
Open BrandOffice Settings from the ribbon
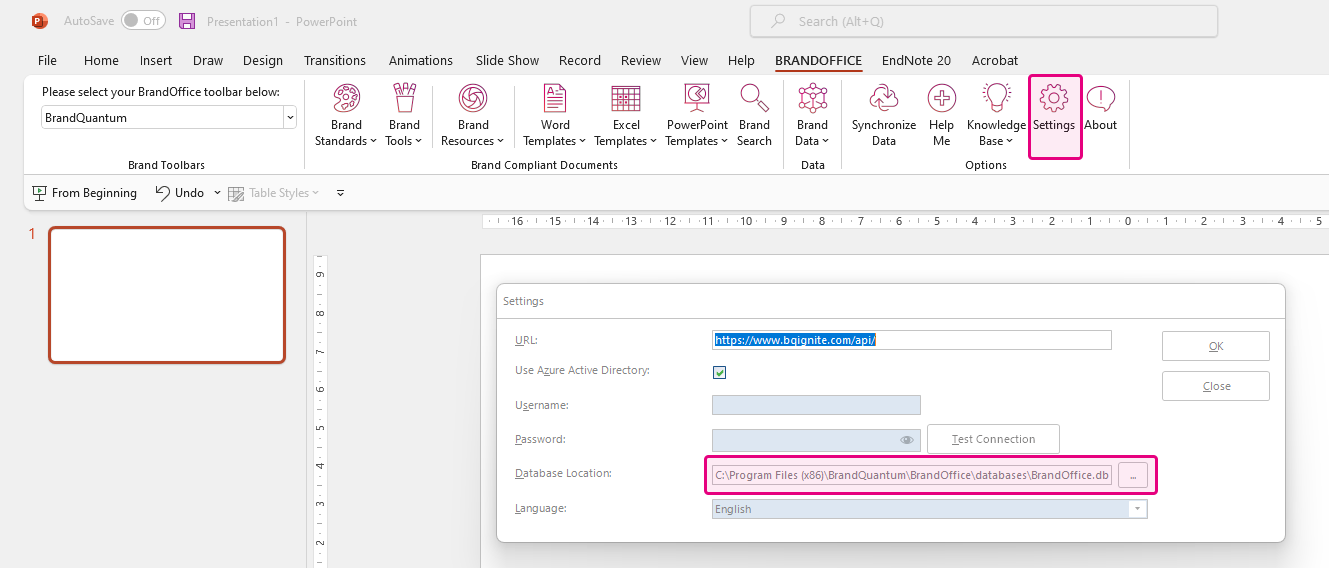click(x=1054, y=116)
